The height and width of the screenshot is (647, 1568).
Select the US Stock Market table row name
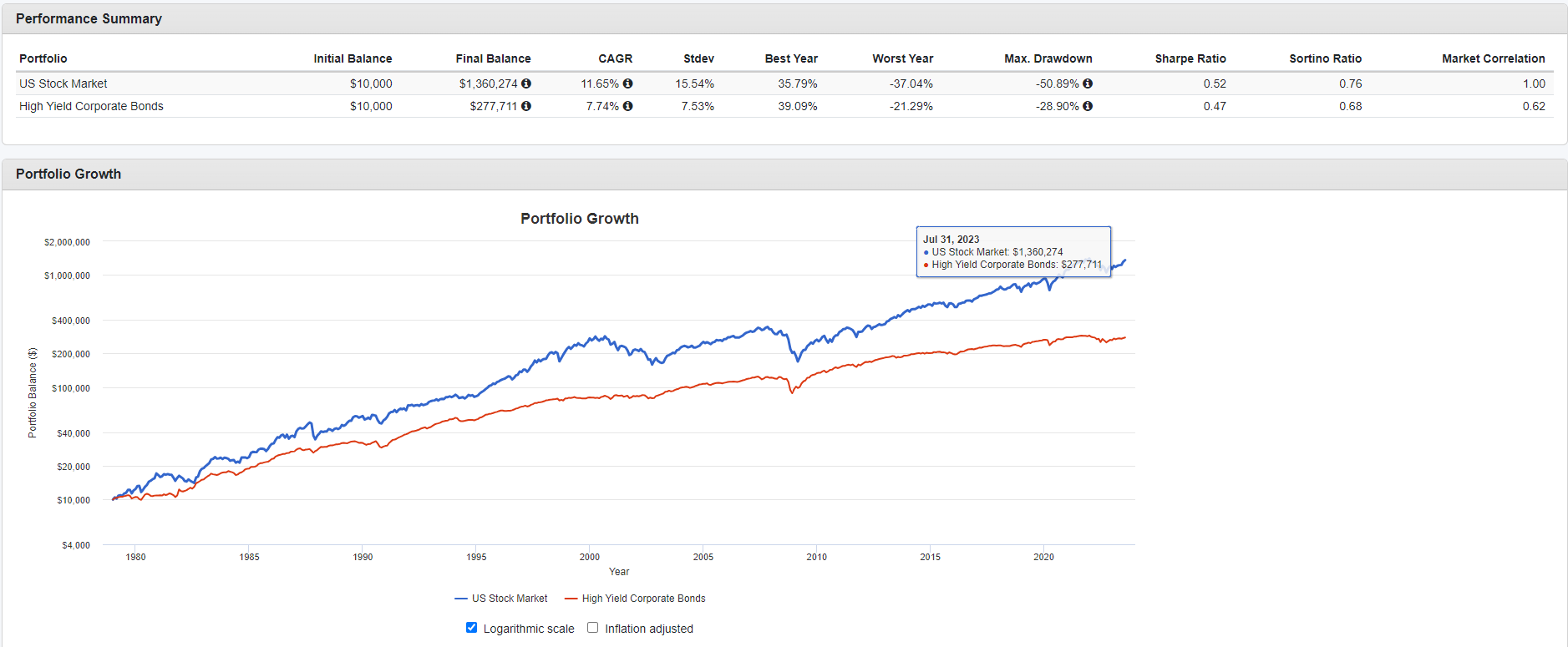[x=63, y=83]
